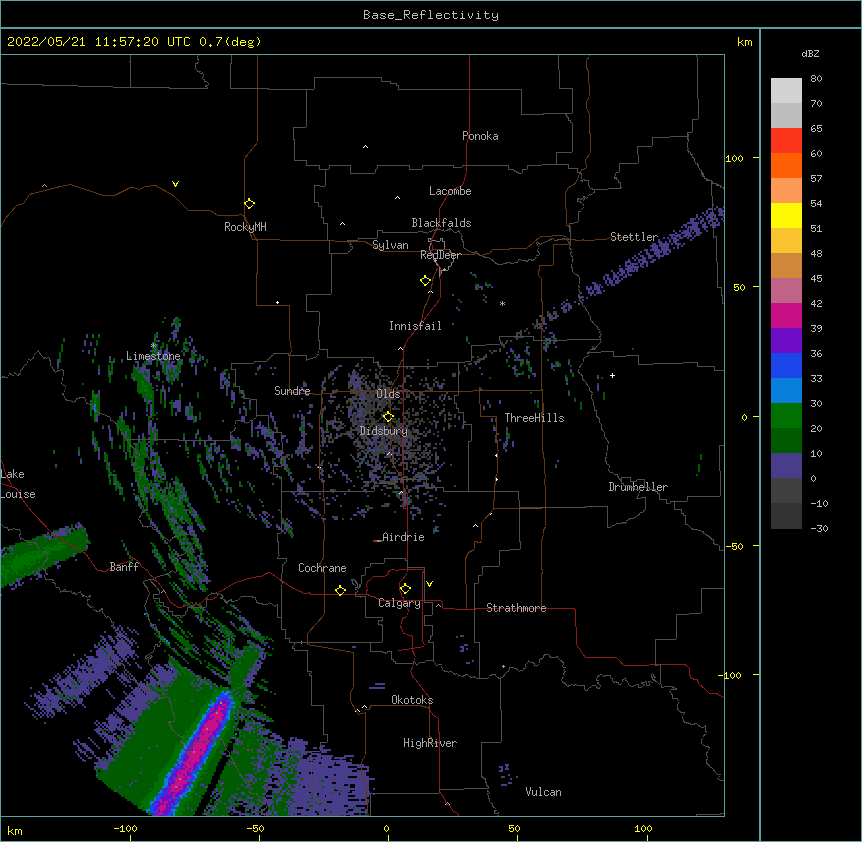
Task: Click the Vulcan town label
Action: (543, 792)
